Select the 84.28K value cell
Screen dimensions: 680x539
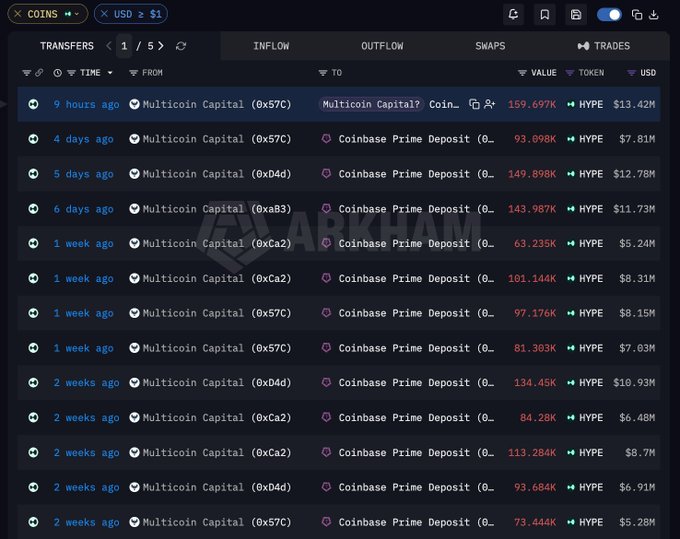[x=538, y=418]
